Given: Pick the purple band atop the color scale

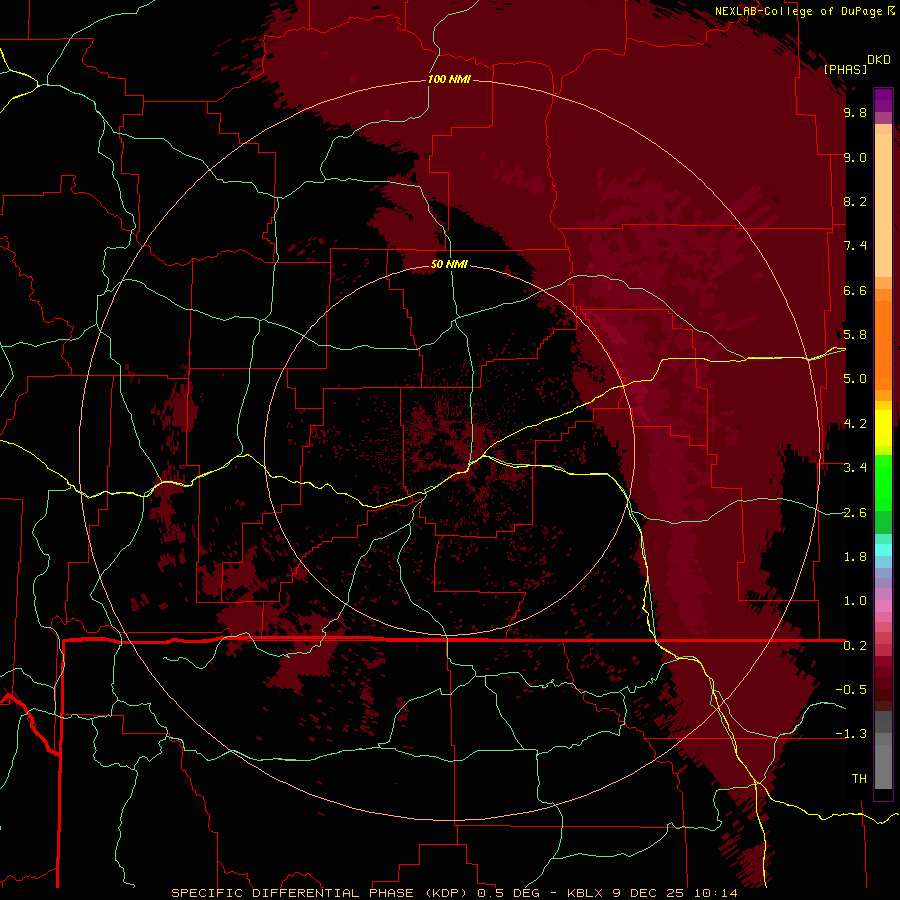Looking at the screenshot, I should pos(883,100).
